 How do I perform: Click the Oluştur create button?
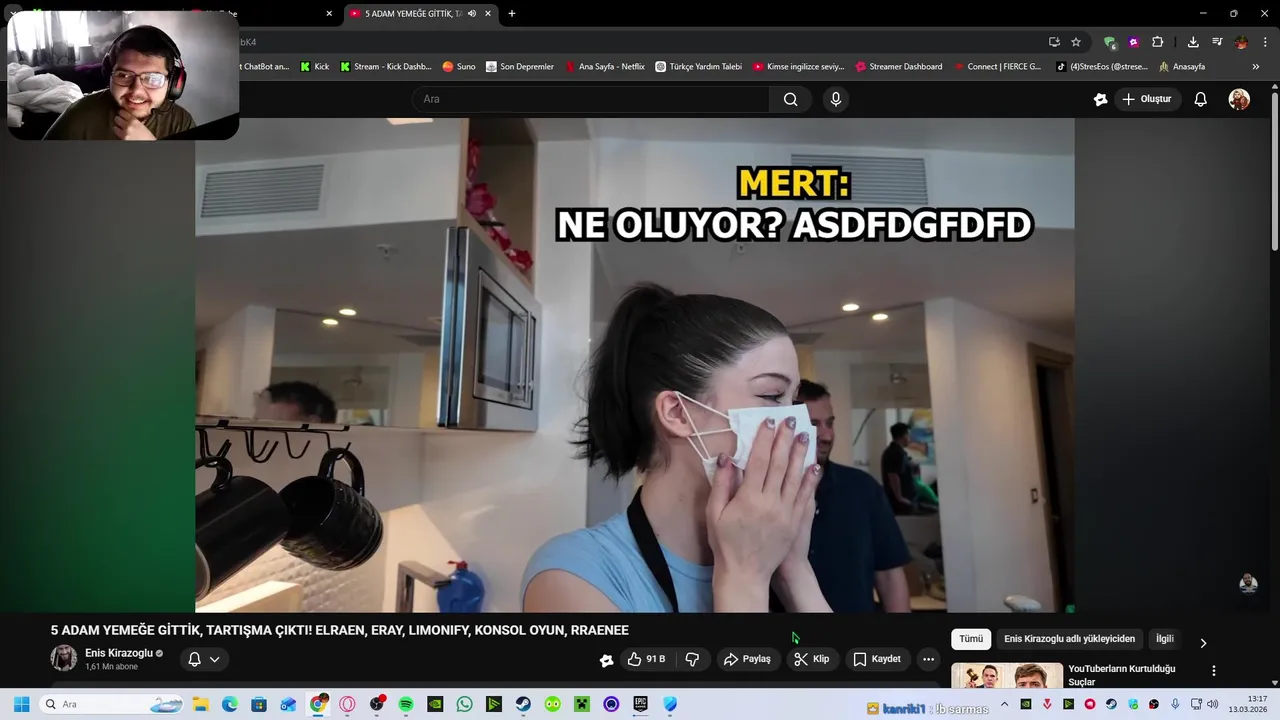click(x=1146, y=99)
